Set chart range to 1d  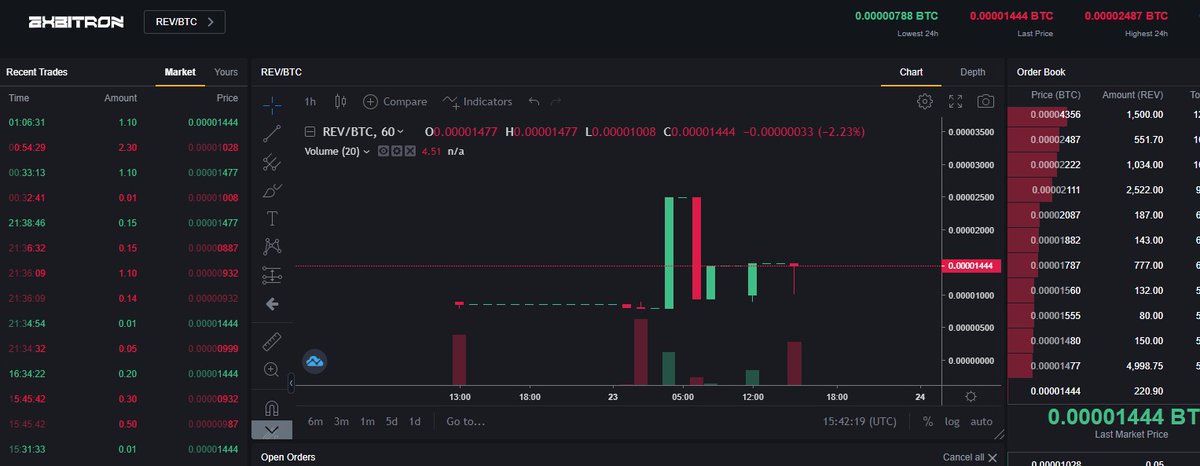pyautogui.click(x=414, y=421)
